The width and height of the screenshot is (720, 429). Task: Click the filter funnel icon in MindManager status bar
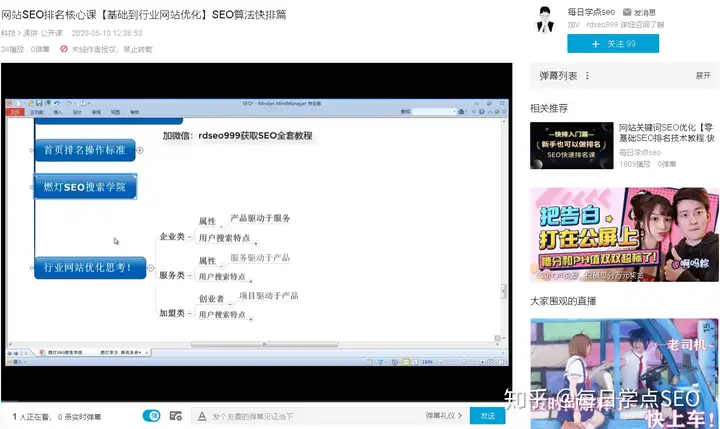[380, 362]
